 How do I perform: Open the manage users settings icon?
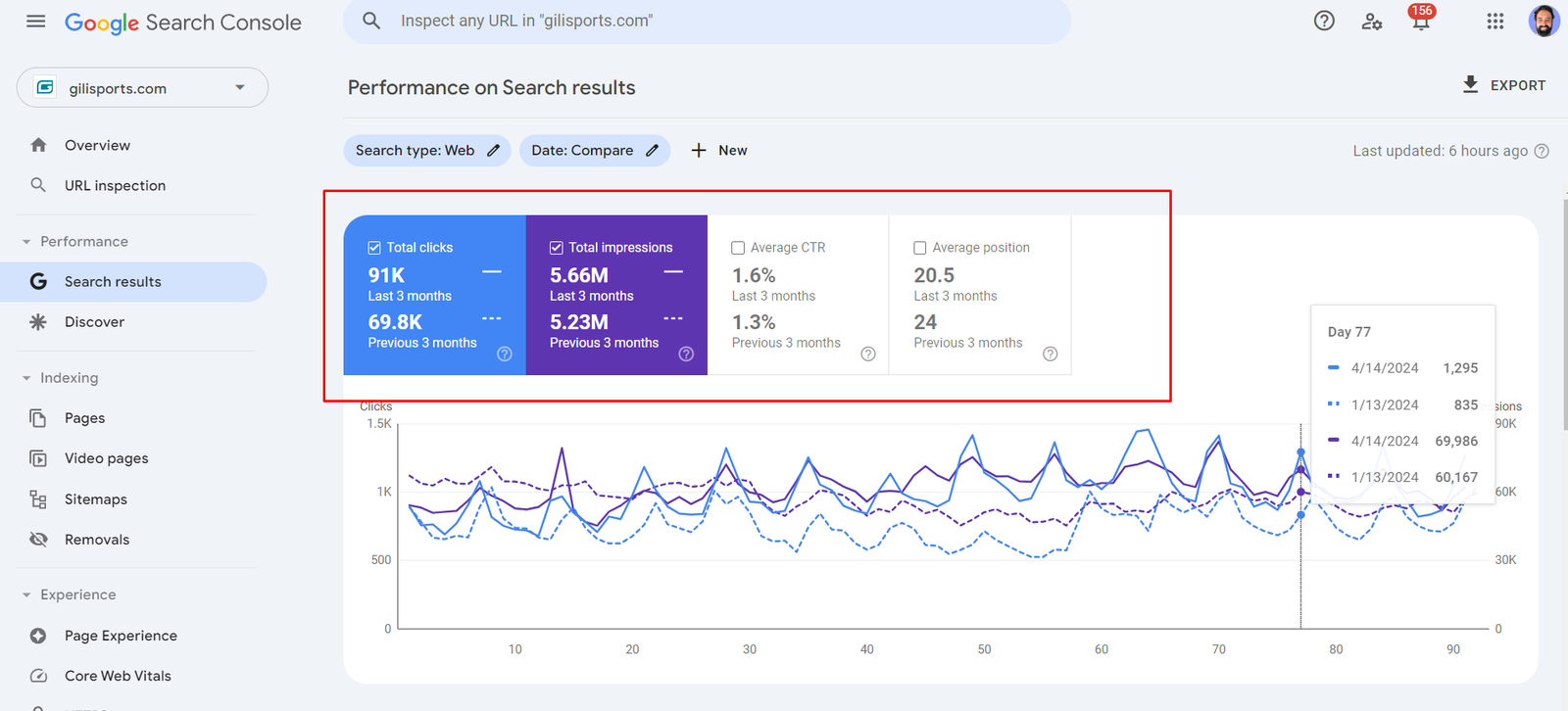pyautogui.click(x=1372, y=22)
